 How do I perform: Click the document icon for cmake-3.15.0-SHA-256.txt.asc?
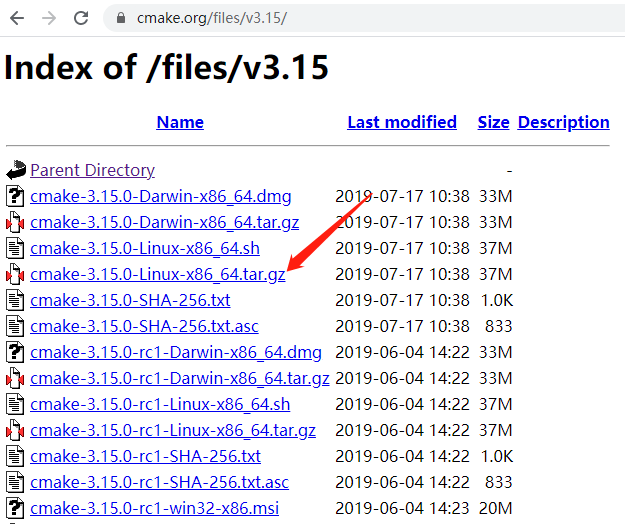[15, 326]
